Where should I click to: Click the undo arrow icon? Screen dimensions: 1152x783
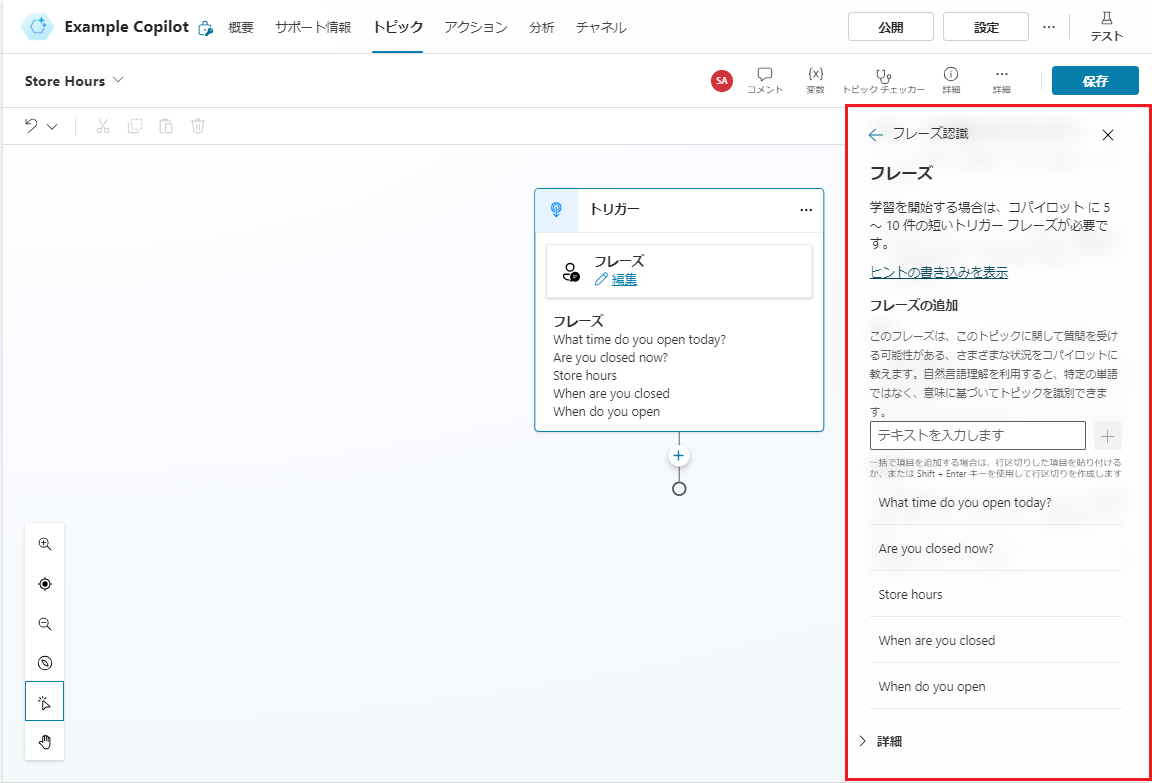[x=31, y=126]
